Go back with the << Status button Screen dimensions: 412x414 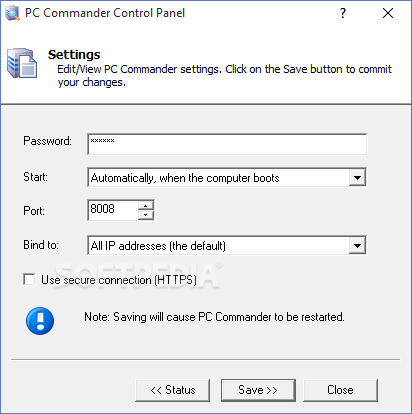173,390
